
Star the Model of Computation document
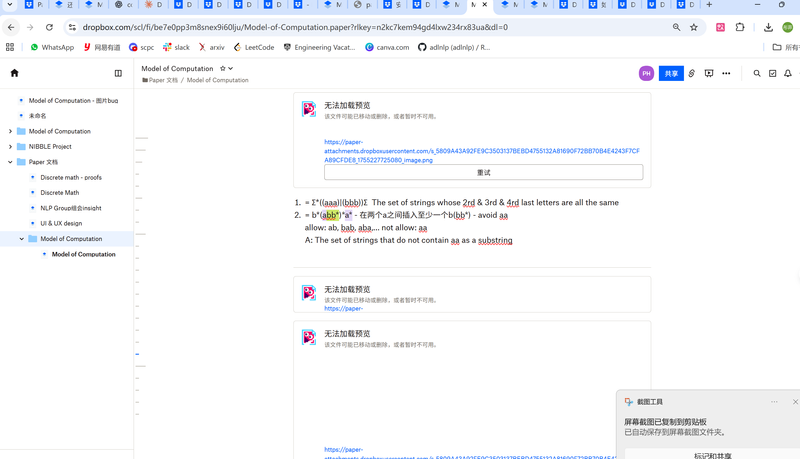point(222,69)
